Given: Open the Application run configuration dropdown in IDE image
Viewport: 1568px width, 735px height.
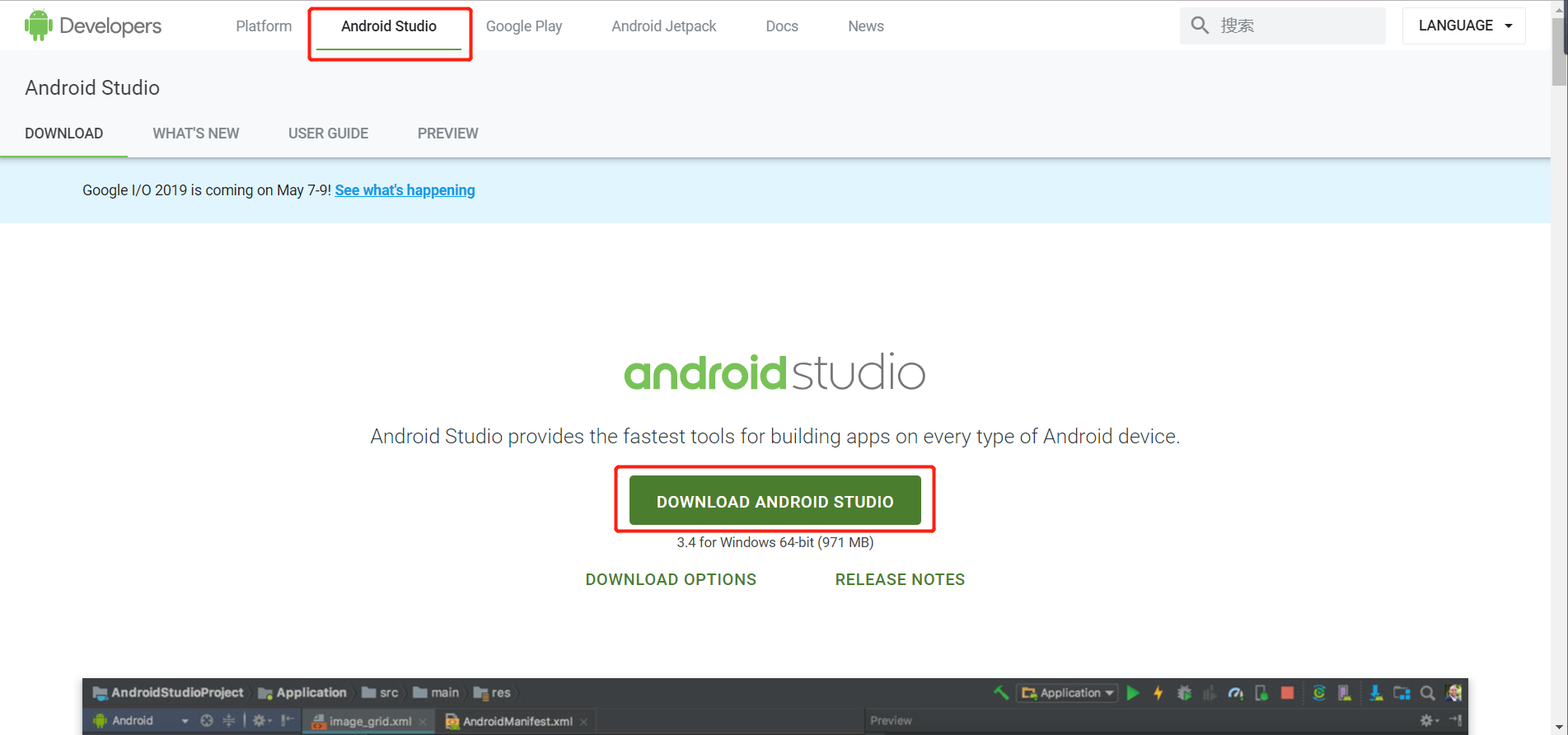Looking at the screenshot, I should [1067, 693].
